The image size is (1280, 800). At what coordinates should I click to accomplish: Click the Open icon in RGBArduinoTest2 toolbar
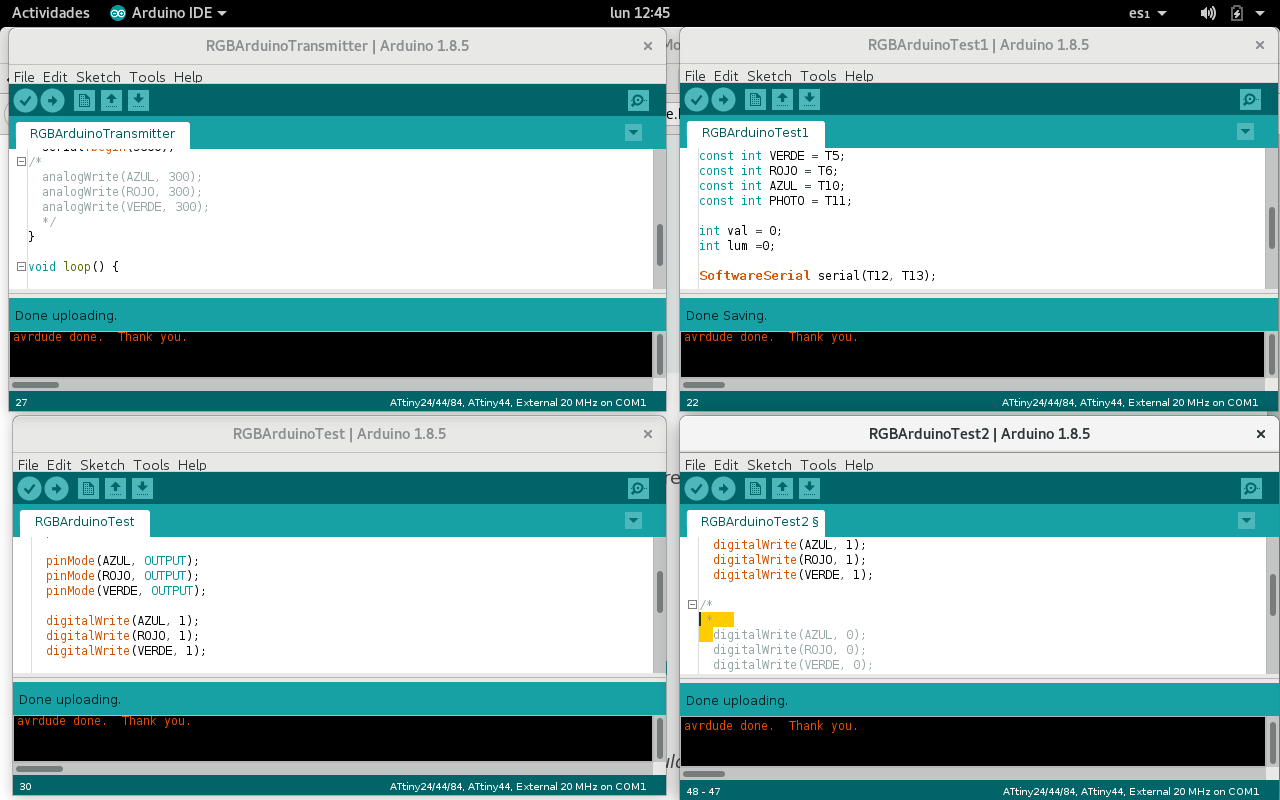[782, 488]
